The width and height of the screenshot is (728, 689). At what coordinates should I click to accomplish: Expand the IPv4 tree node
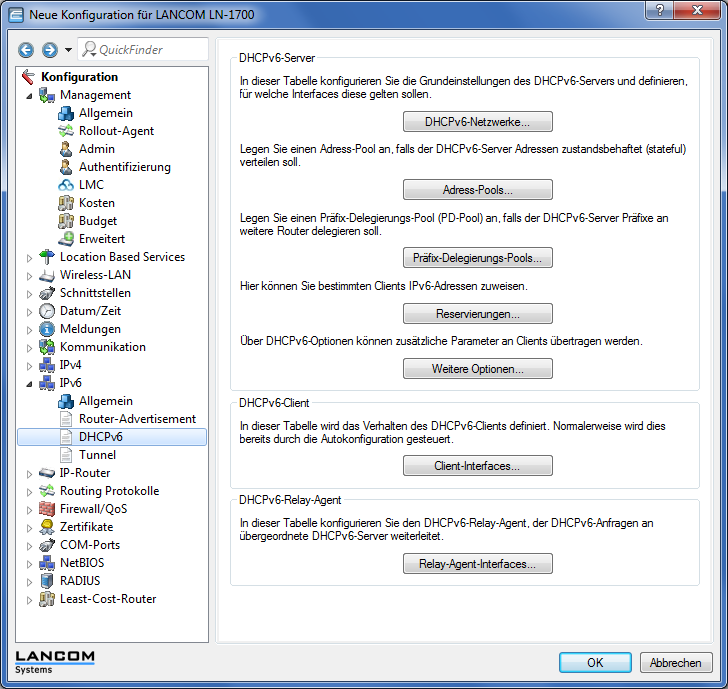coord(30,365)
